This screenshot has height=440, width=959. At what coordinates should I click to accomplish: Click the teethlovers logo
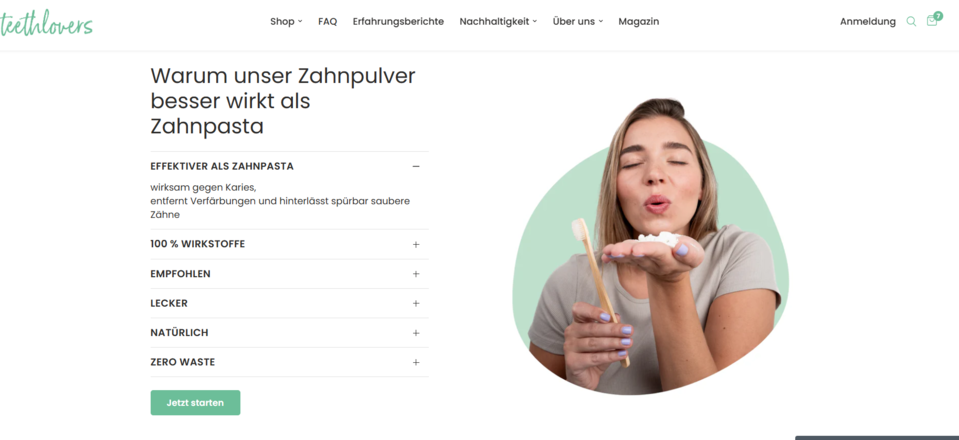click(x=46, y=24)
